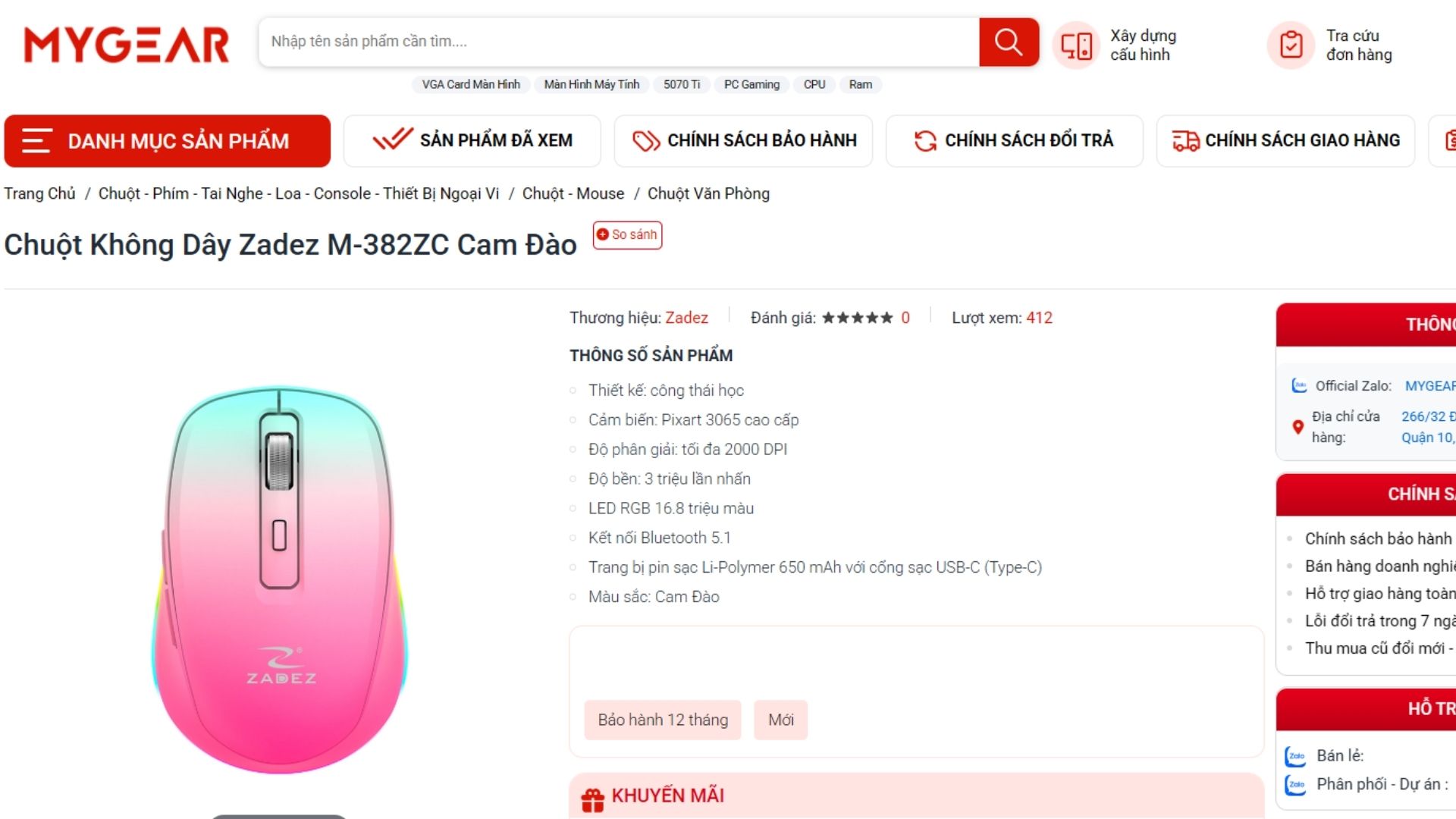Click the Zalo icon beside Bán lẻ
This screenshot has width=1456, height=819.
[x=1296, y=756]
